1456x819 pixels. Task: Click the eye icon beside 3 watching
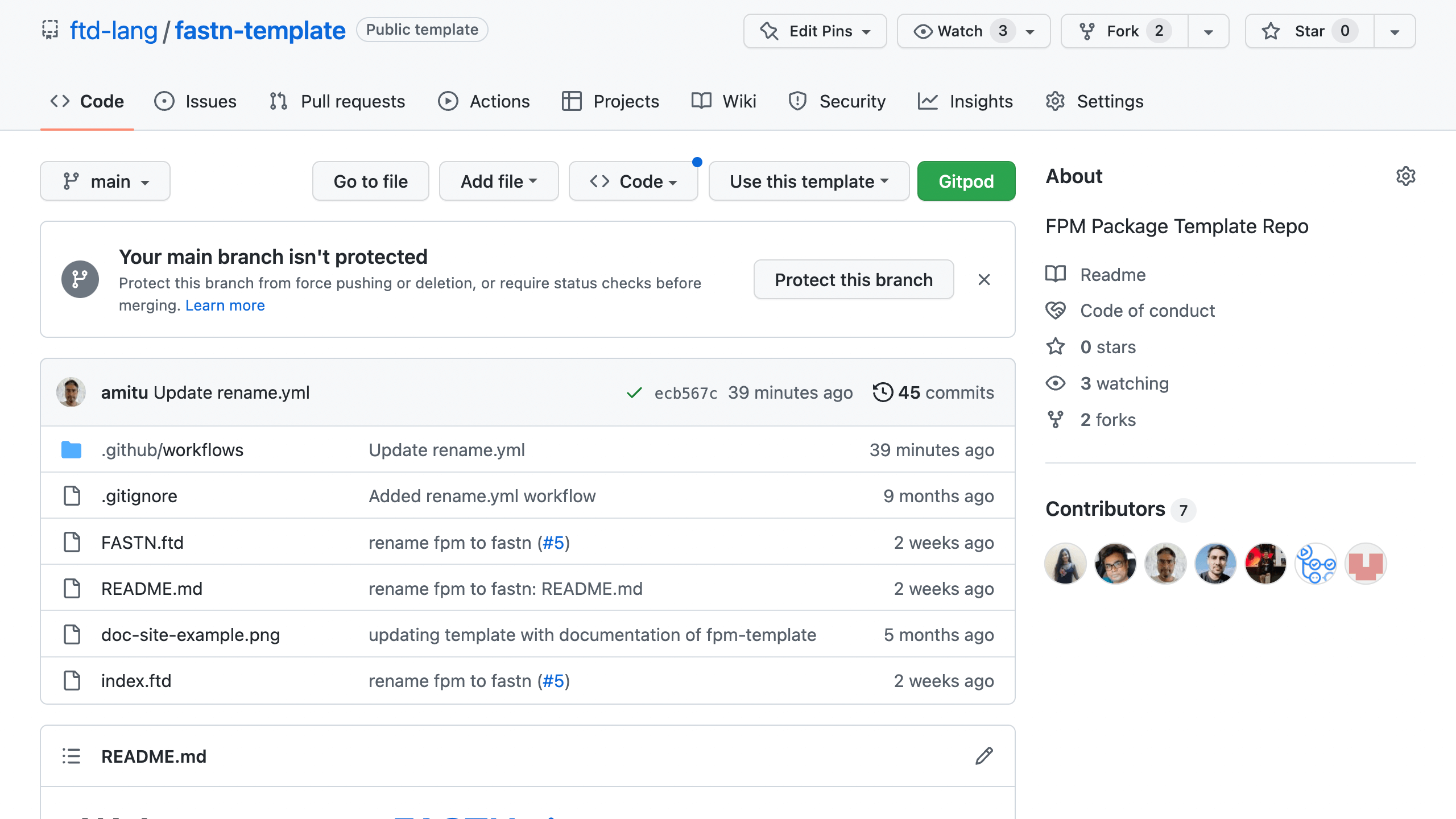pyautogui.click(x=1056, y=383)
